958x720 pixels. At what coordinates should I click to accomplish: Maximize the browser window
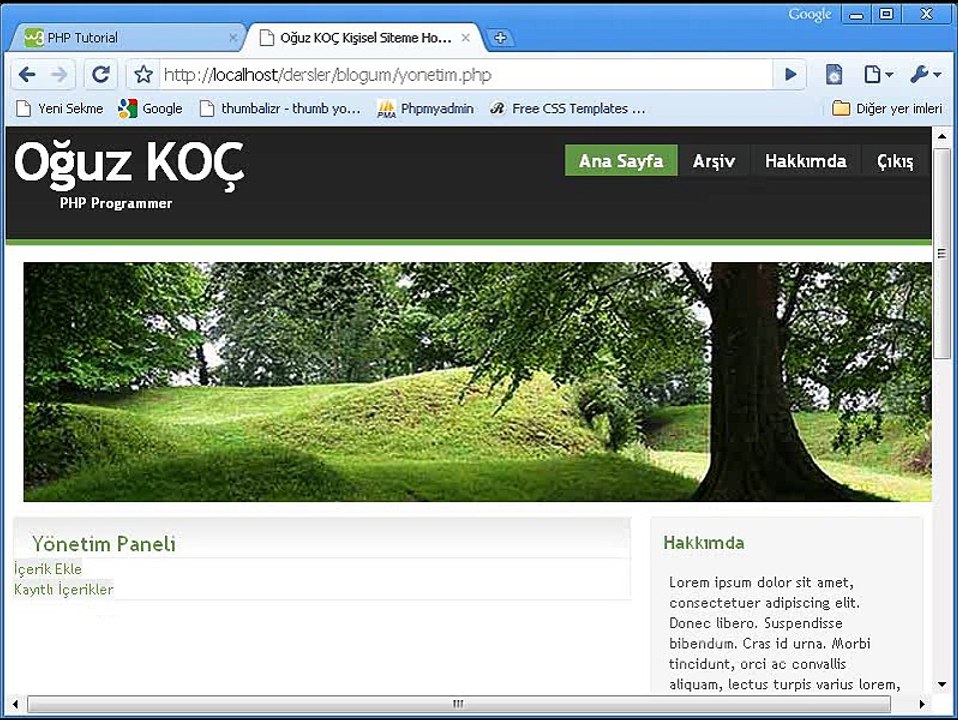pos(886,14)
